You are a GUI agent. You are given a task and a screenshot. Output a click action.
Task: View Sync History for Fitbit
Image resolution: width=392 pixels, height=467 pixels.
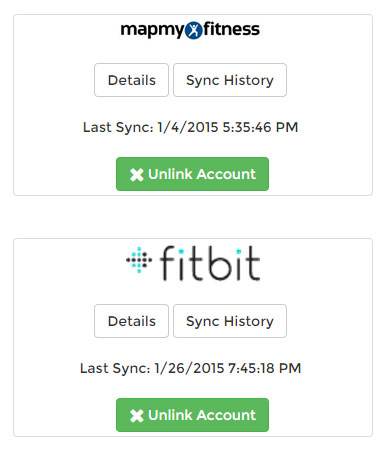[x=230, y=321]
